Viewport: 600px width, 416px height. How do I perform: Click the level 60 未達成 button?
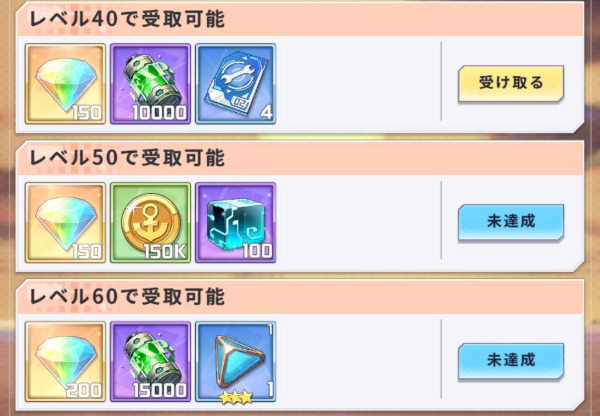(511, 361)
